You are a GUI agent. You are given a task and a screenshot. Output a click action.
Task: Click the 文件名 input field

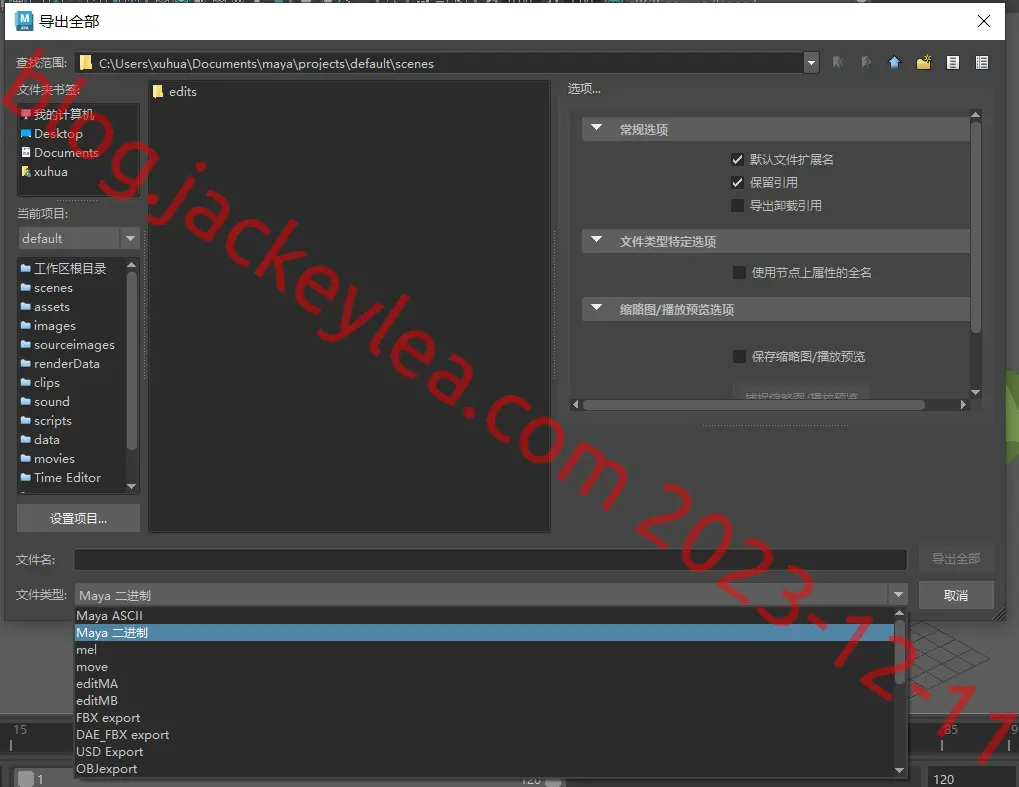pyautogui.click(x=491, y=560)
